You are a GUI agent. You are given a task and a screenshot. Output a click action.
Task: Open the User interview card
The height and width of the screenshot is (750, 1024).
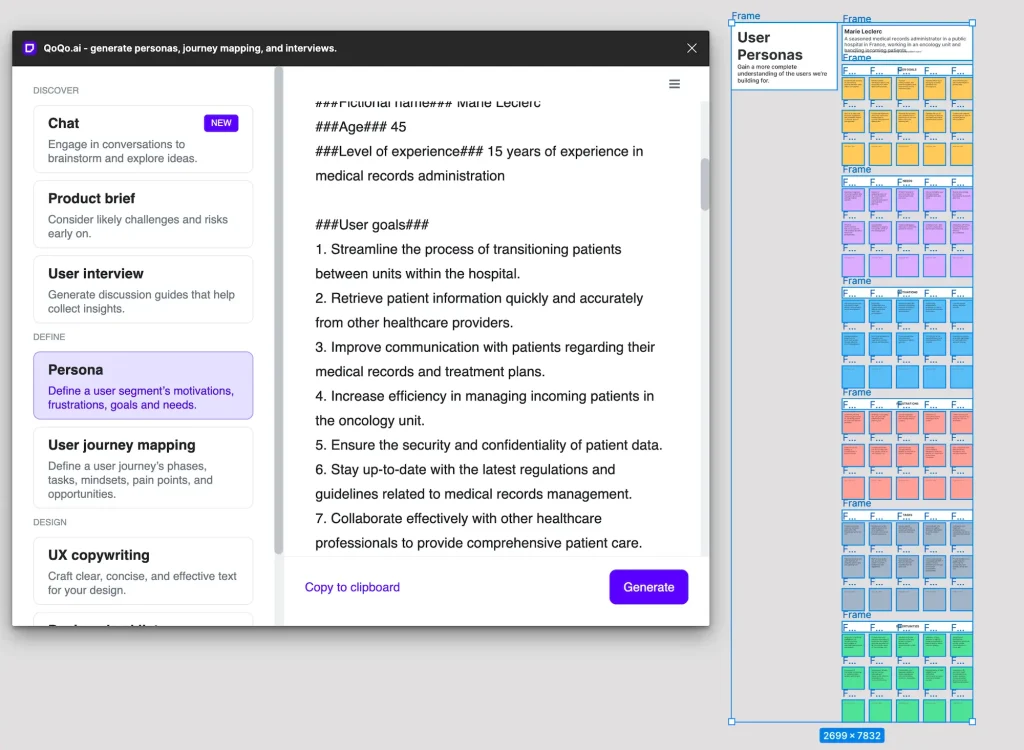pos(143,289)
